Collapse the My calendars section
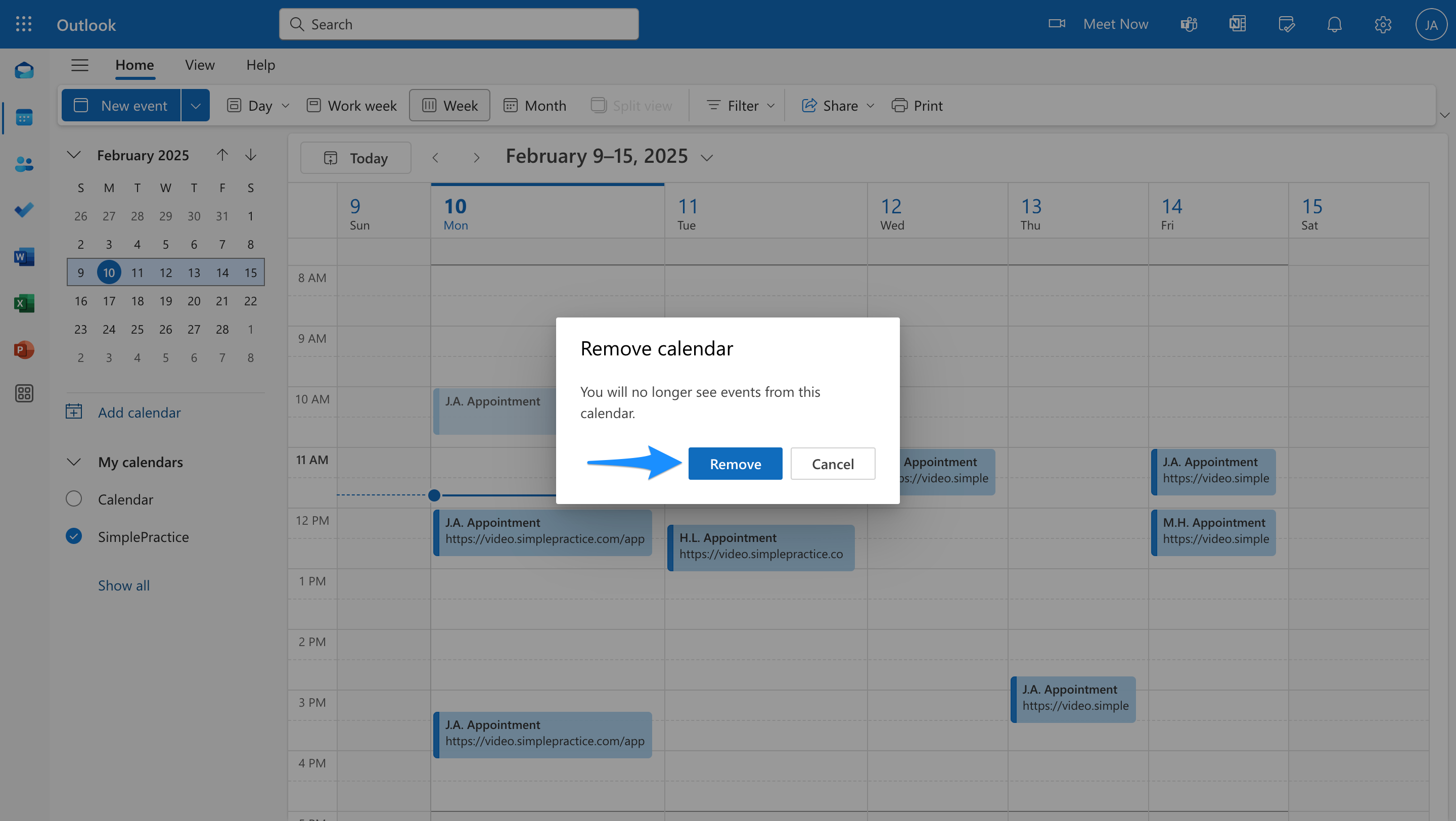This screenshot has width=1456, height=821. [74, 462]
